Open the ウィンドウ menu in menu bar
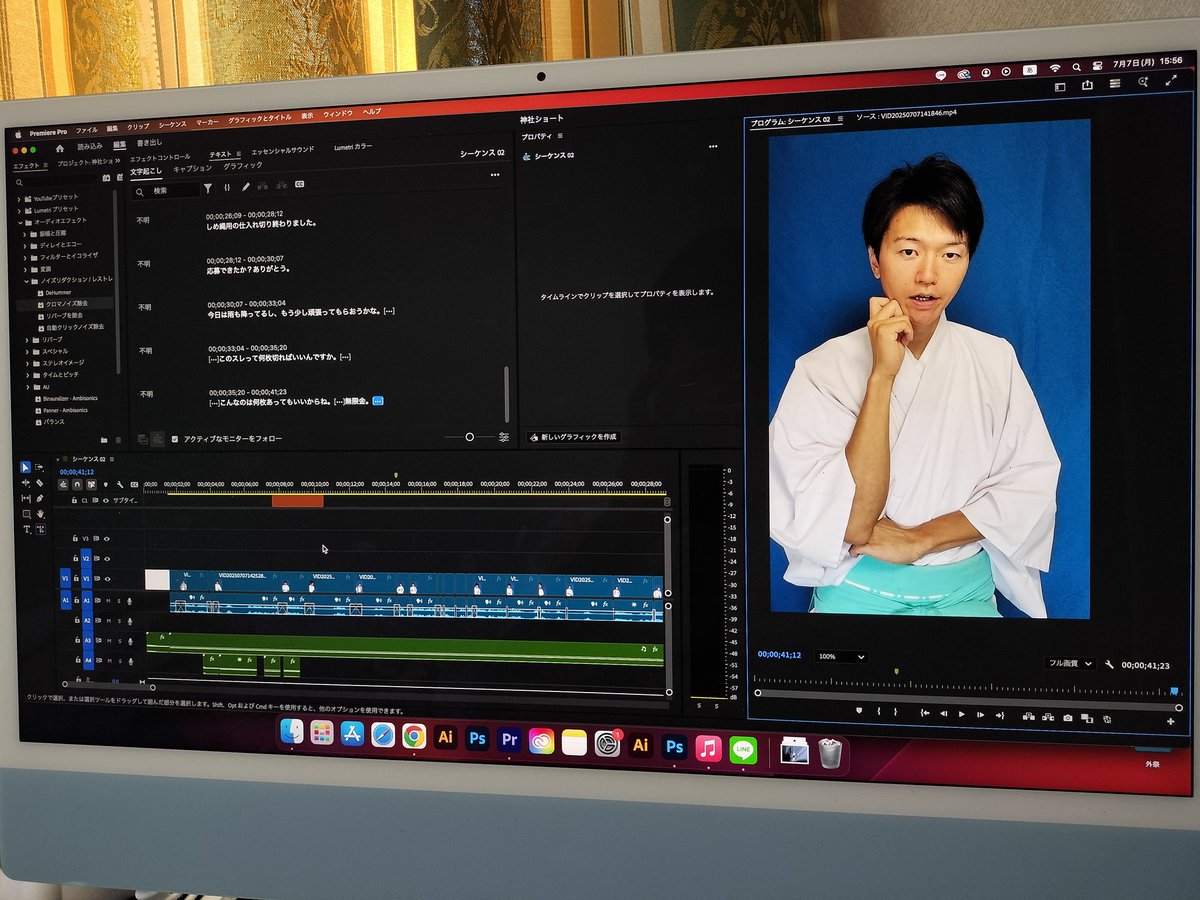This screenshot has height=900, width=1200. (x=338, y=114)
